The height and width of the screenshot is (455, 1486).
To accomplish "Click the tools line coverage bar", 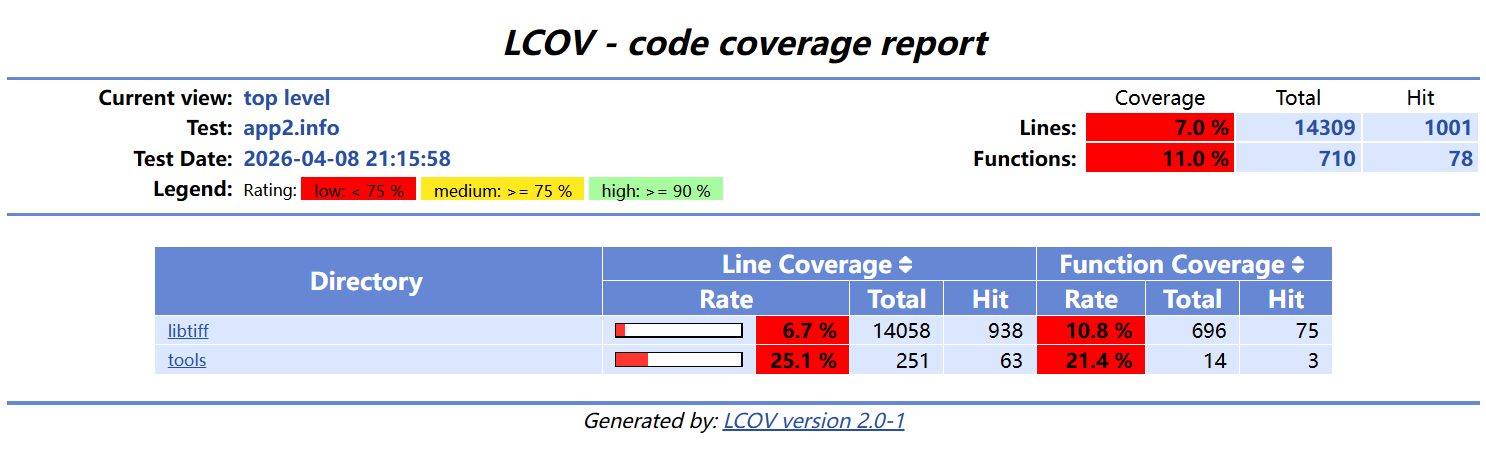I will (x=679, y=360).
